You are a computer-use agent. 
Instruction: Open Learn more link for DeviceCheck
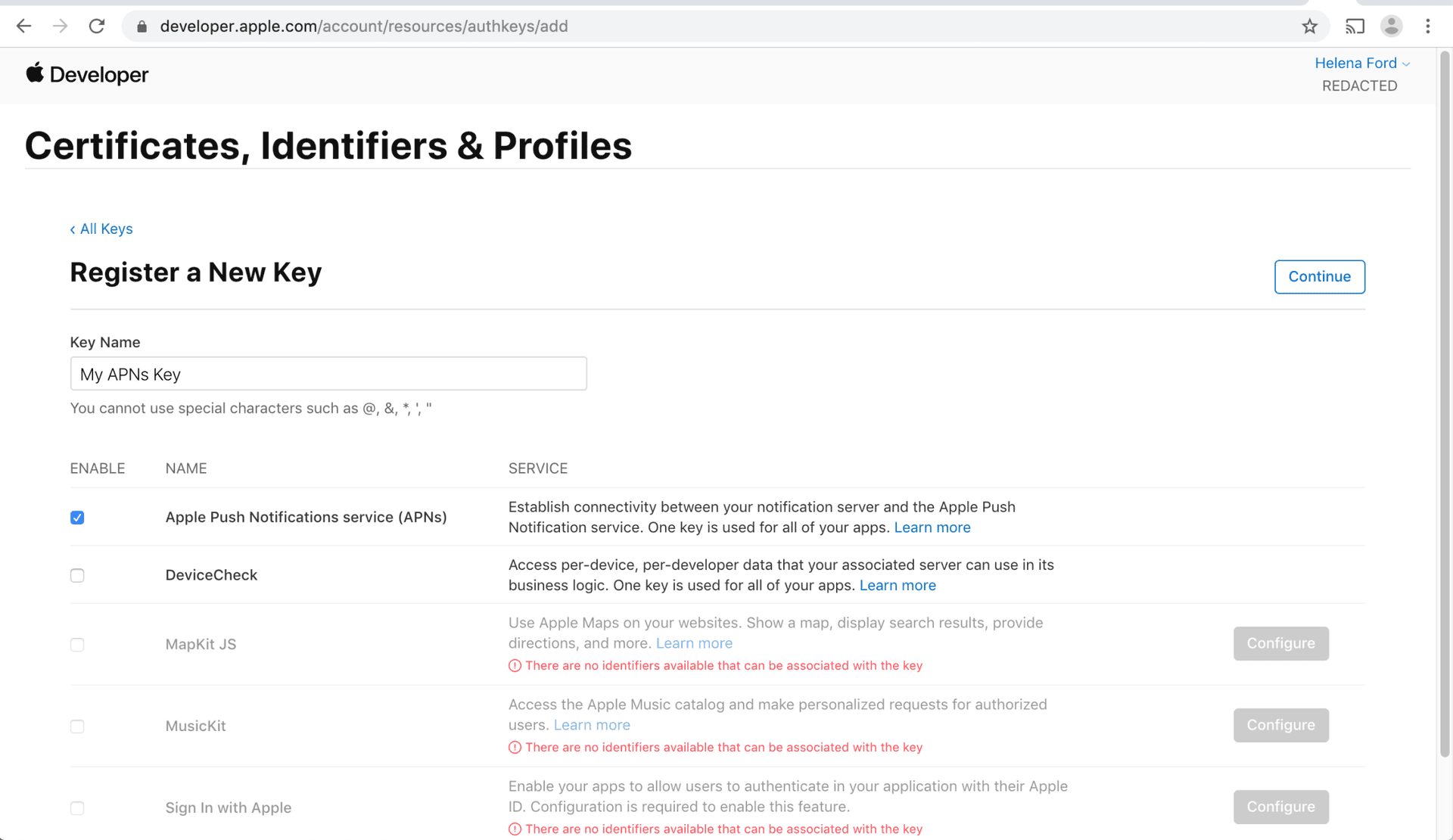897,586
